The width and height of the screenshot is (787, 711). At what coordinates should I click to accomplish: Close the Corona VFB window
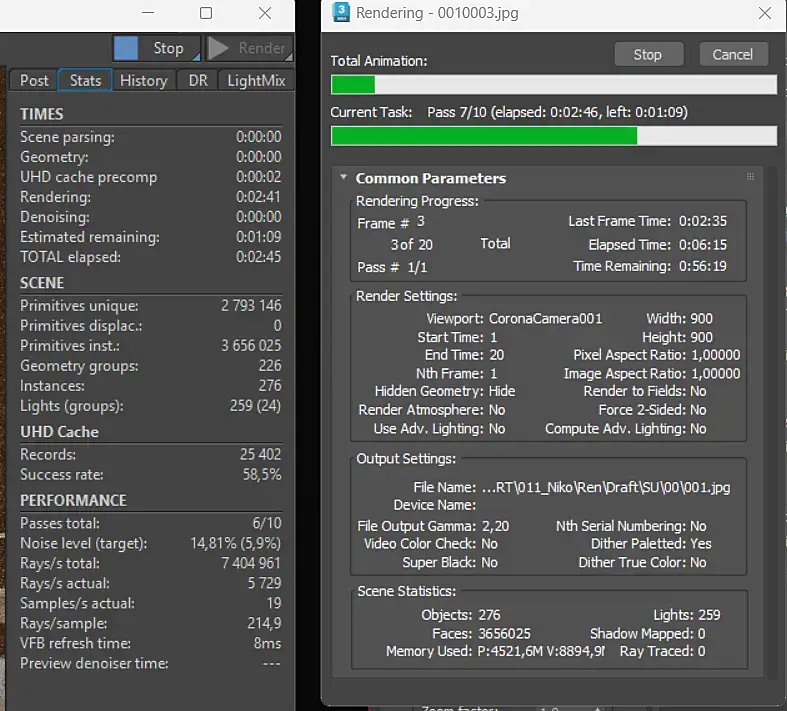pyautogui.click(x=265, y=13)
